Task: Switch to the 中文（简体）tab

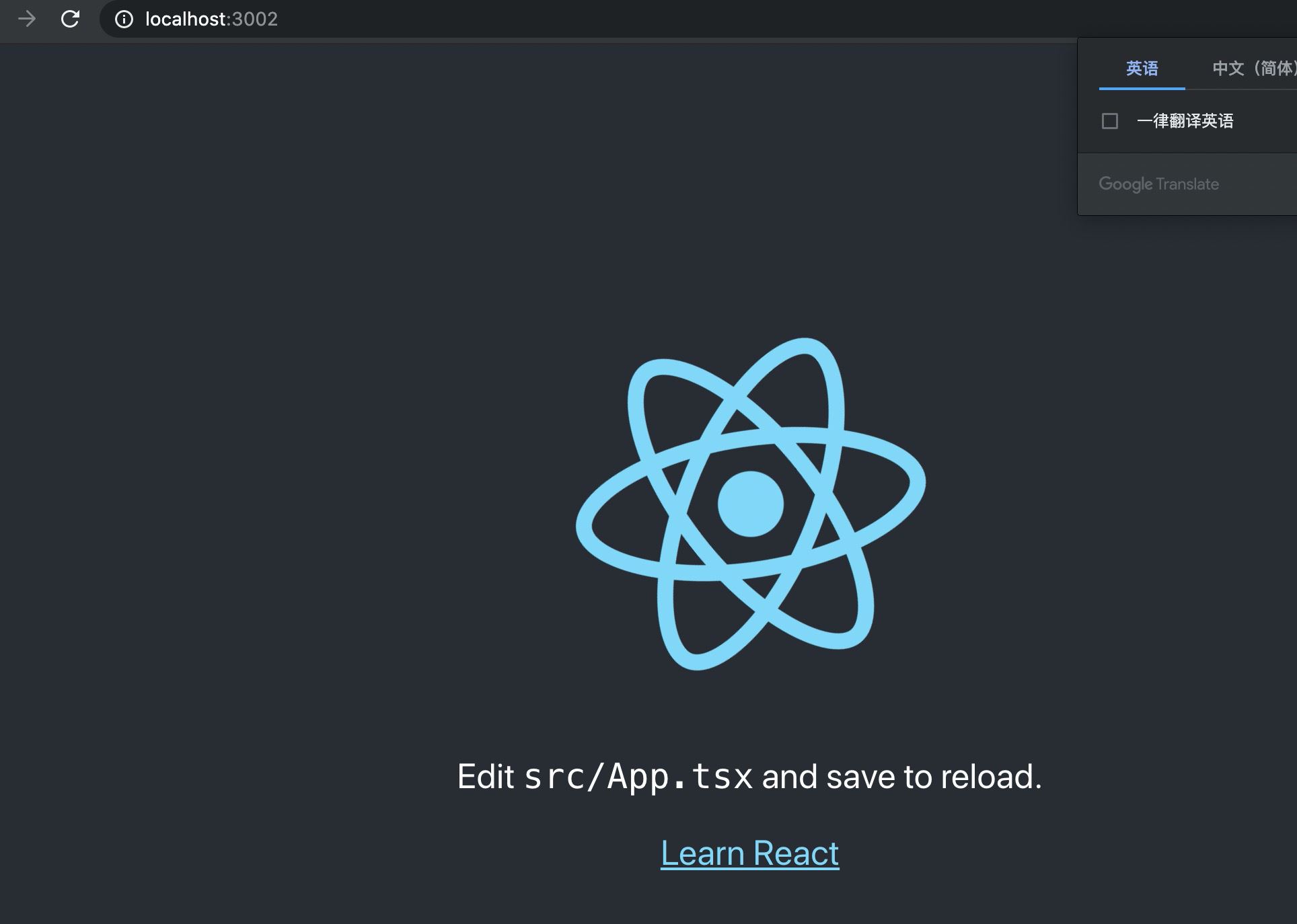Action: [x=1254, y=69]
